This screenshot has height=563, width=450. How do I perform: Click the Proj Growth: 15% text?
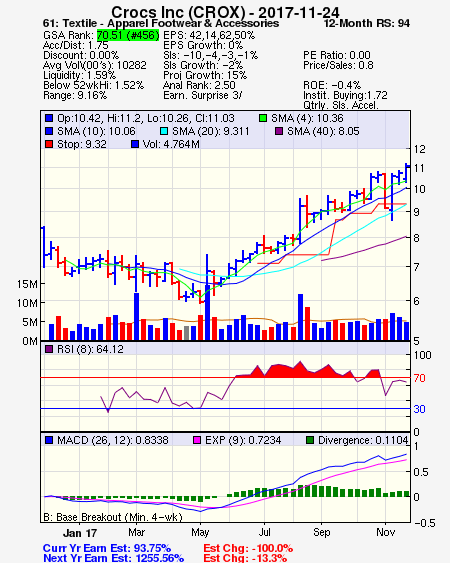point(205,75)
